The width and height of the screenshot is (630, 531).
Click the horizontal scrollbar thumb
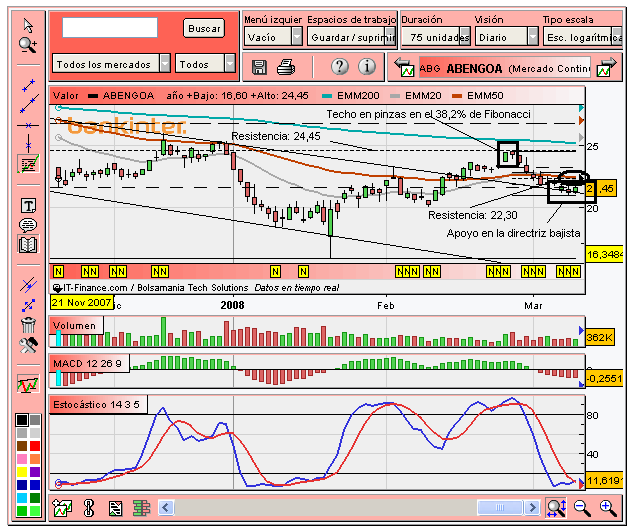click(x=499, y=508)
